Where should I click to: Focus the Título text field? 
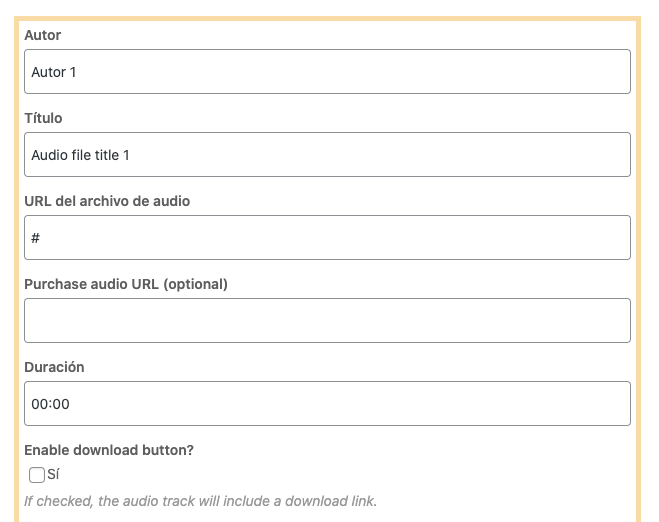pos(327,155)
